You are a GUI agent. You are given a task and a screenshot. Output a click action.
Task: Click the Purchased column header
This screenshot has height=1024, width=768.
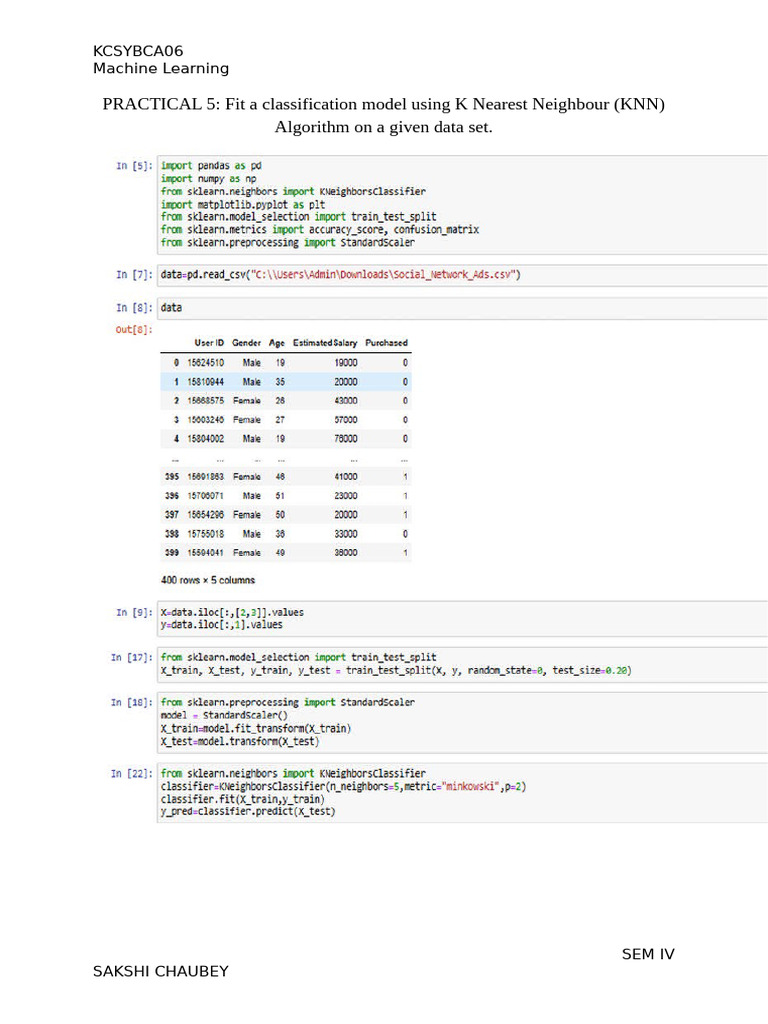tap(386, 343)
